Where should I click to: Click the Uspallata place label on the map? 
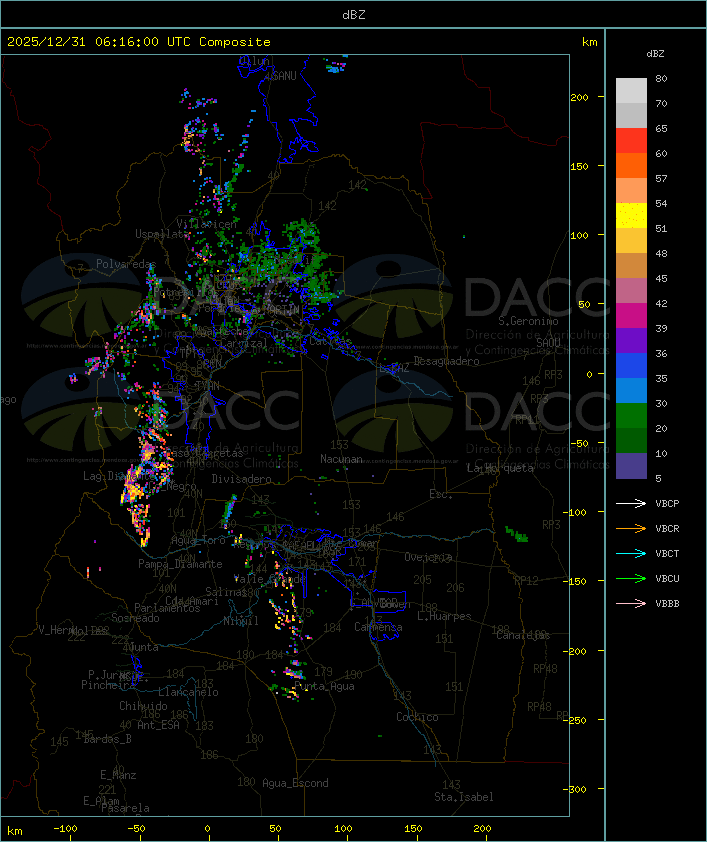point(162,234)
